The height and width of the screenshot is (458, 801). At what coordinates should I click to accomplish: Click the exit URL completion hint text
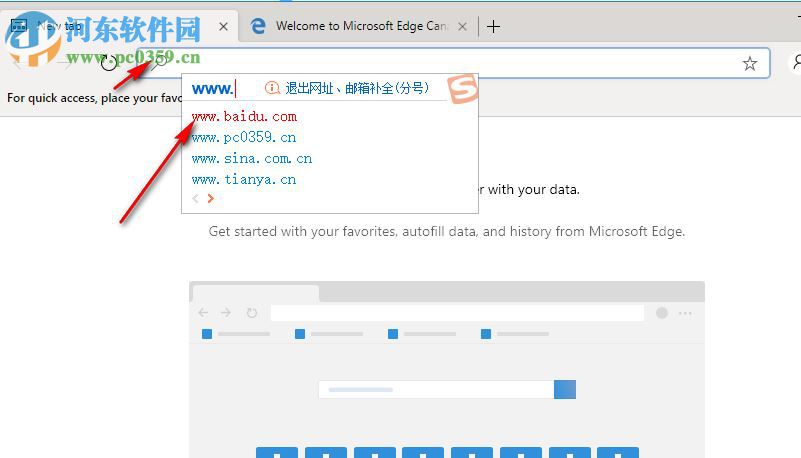[357, 88]
